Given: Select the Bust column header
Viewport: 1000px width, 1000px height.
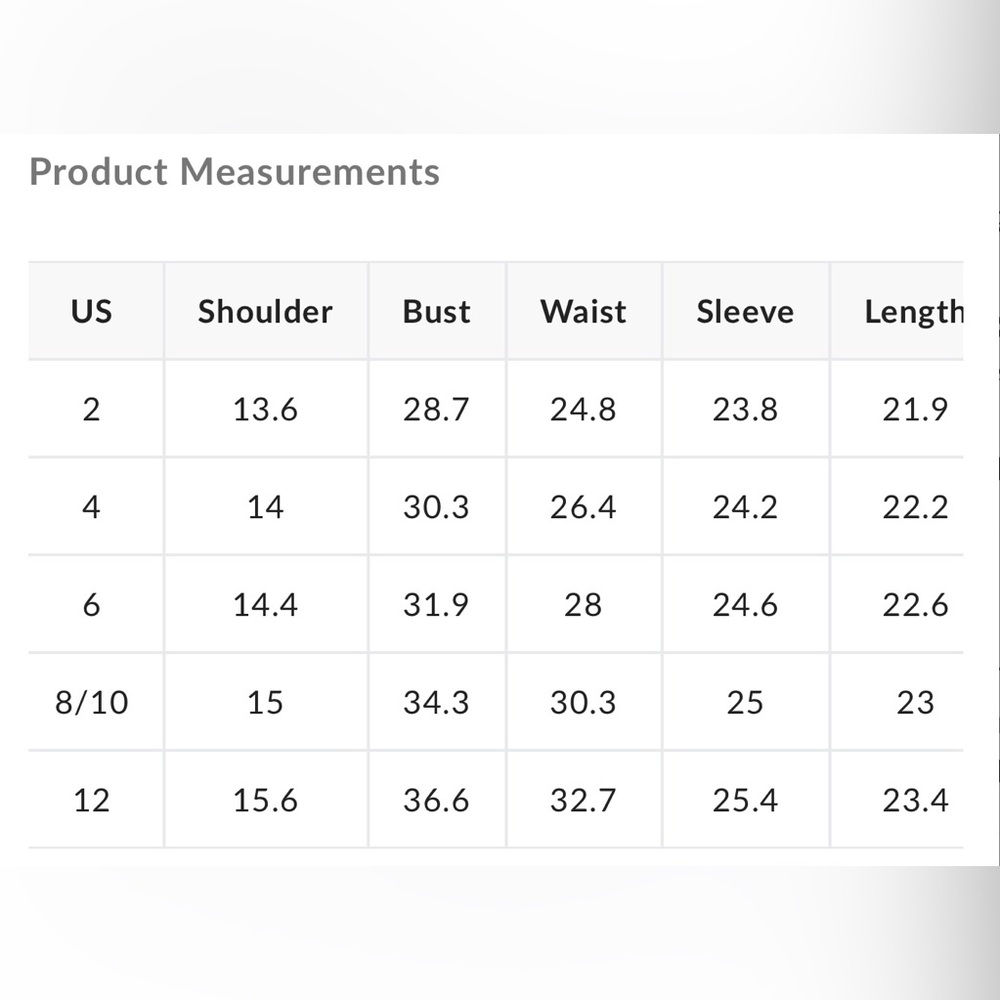Looking at the screenshot, I should click(436, 312).
